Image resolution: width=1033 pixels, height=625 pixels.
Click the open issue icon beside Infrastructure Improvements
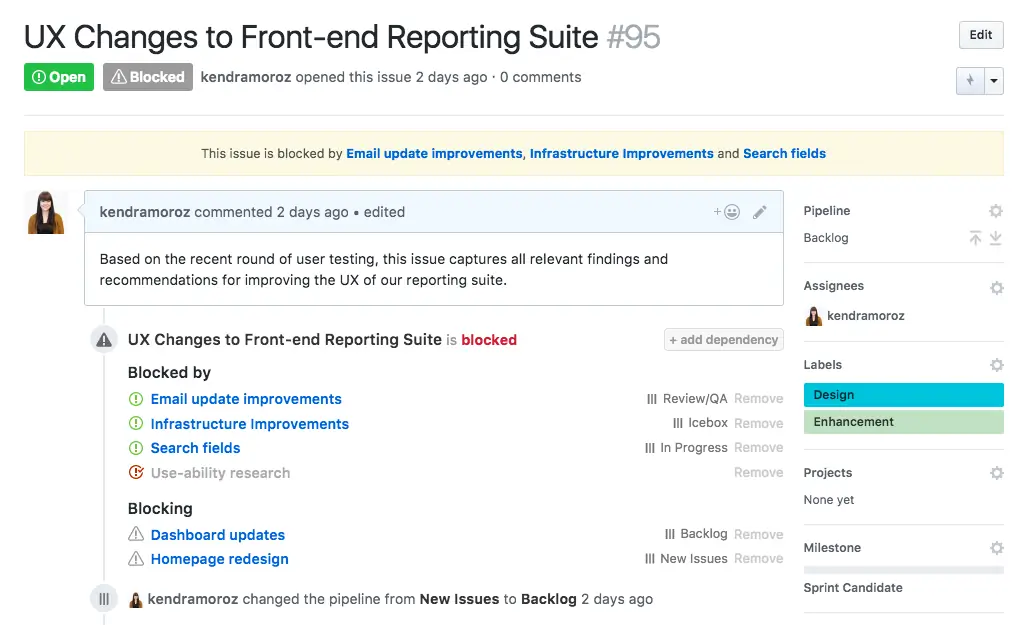(x=136, y=423)
